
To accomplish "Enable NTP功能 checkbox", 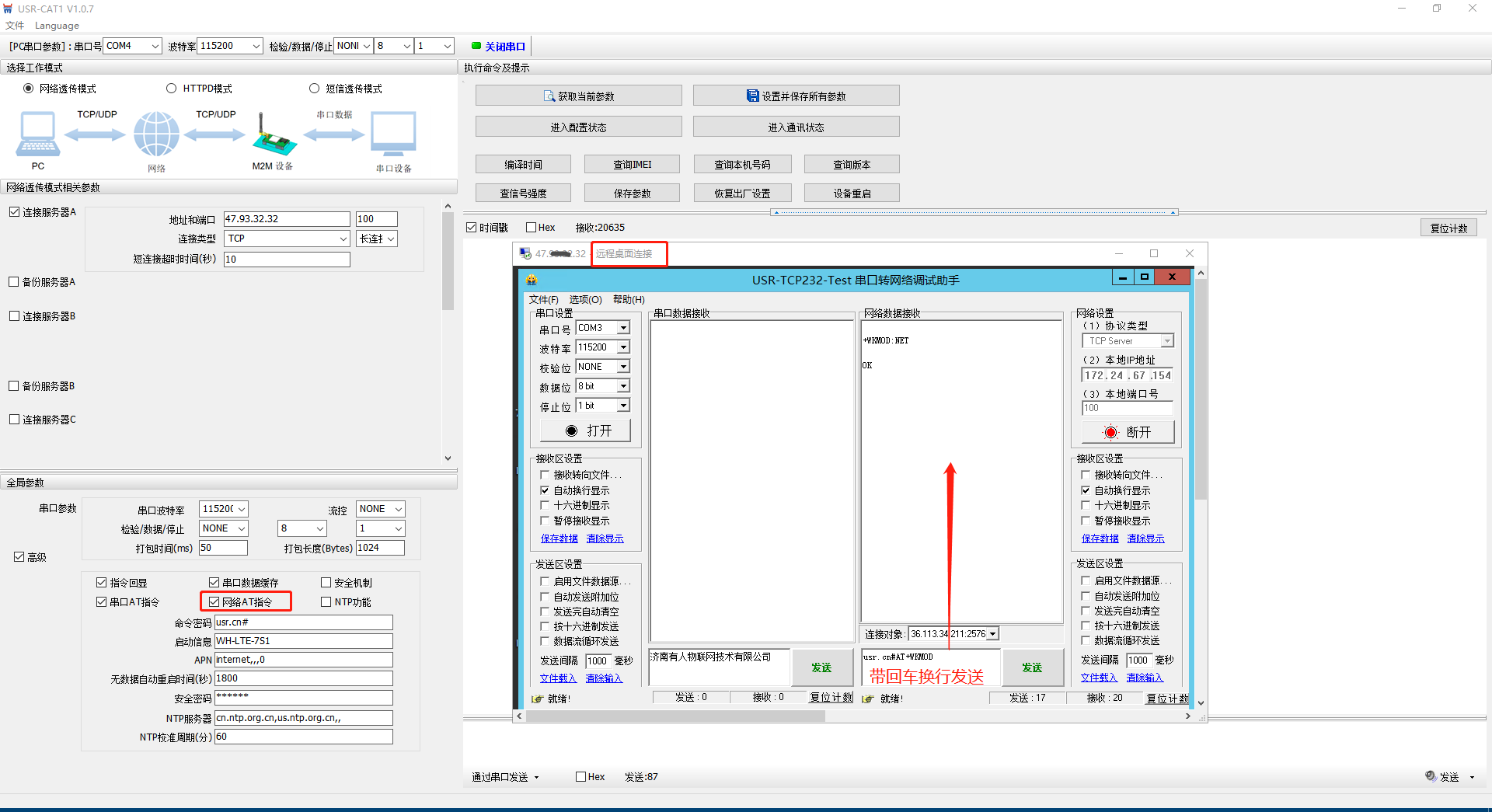I will tap(326, 601).
